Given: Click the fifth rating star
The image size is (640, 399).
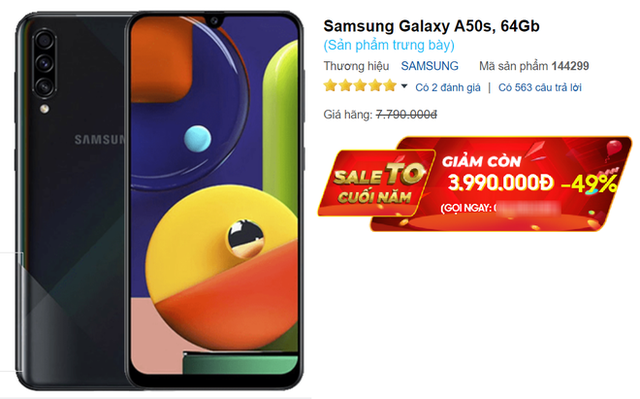Looking at the screenshot, I should pyautogui.click(x=390, y=86).
